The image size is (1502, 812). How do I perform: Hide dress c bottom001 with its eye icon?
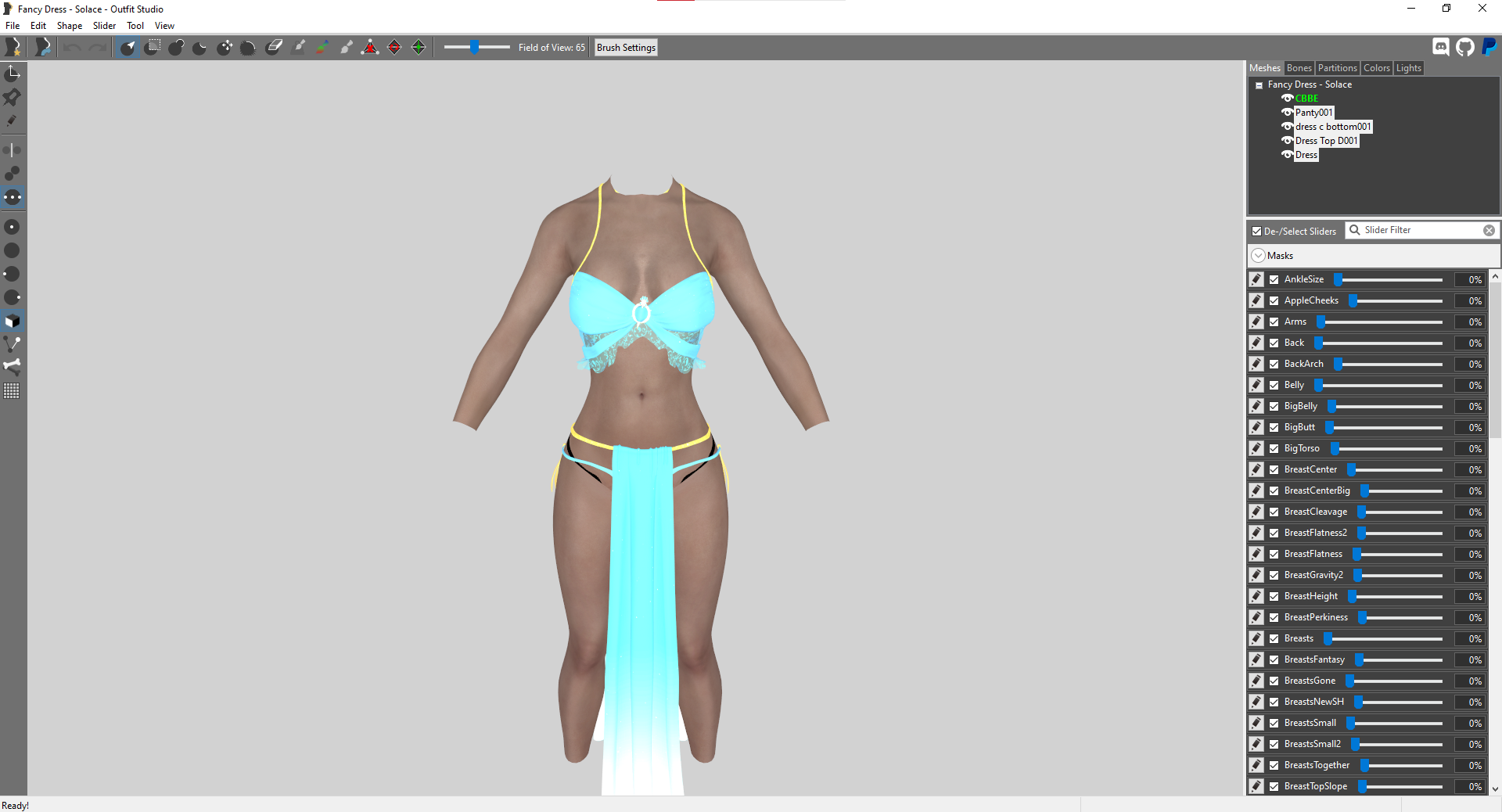(1287, 127)
